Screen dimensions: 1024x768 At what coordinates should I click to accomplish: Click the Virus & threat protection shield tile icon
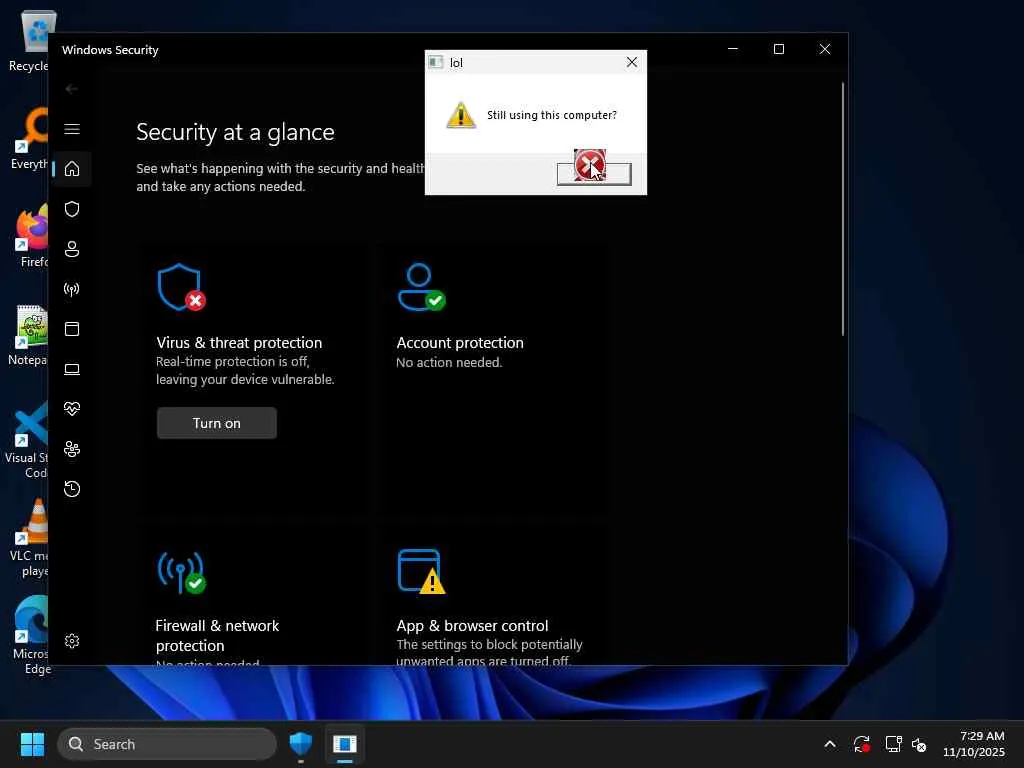182,287
